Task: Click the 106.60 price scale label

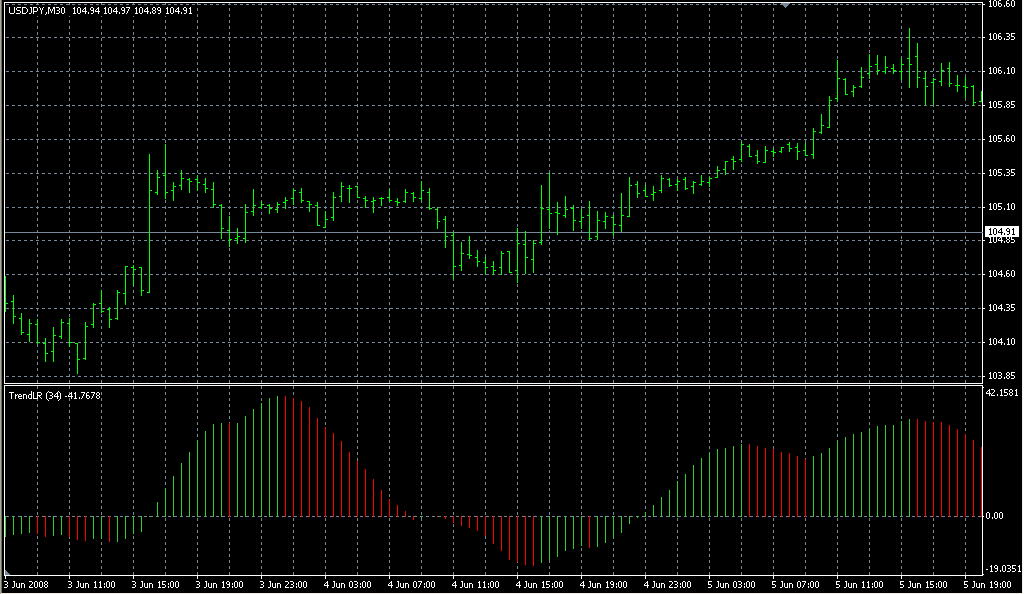Action: (1001, 5)
